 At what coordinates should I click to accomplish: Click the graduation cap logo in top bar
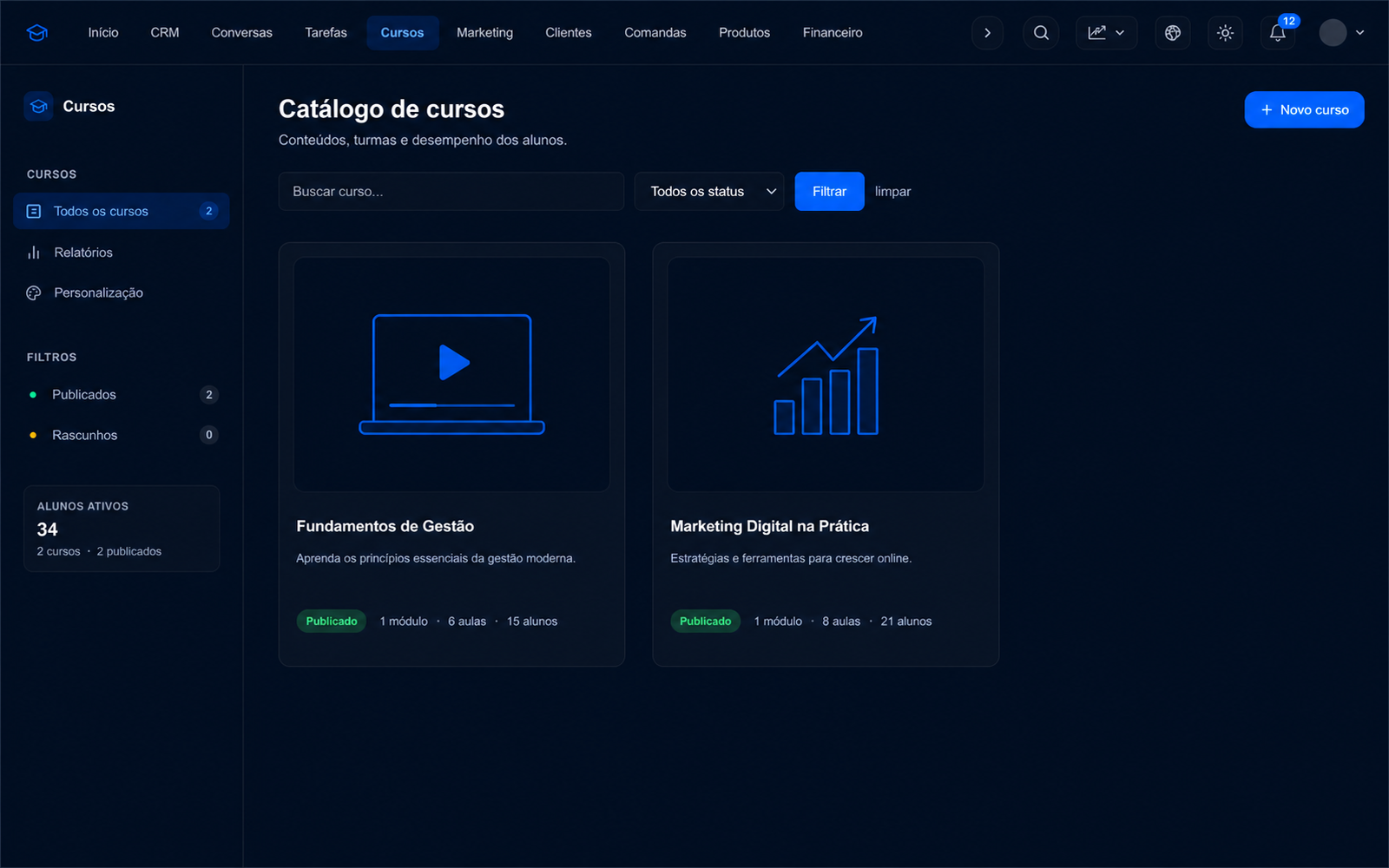click(x=37, y=33)
